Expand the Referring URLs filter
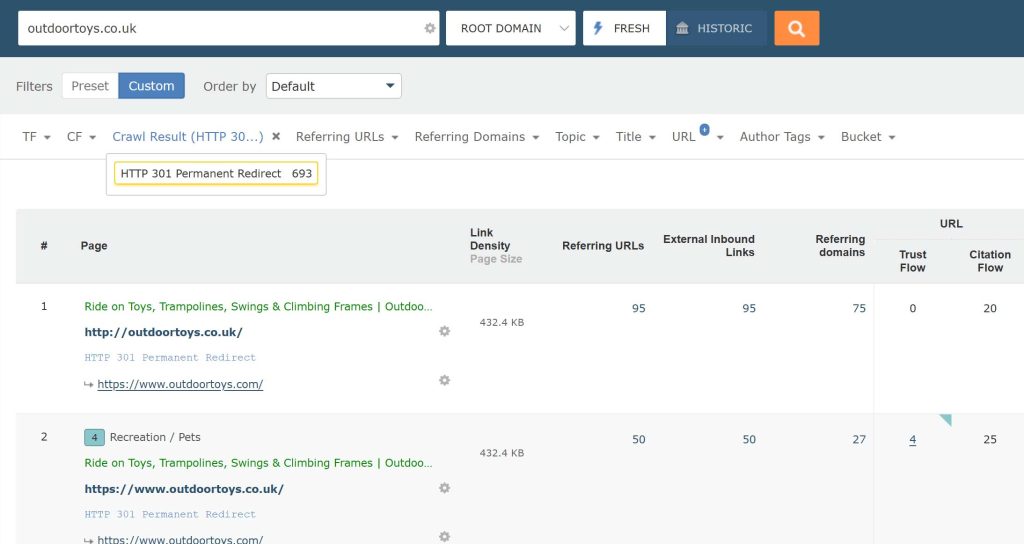Viewport: 1024px width, 544px height. point(347,136)
